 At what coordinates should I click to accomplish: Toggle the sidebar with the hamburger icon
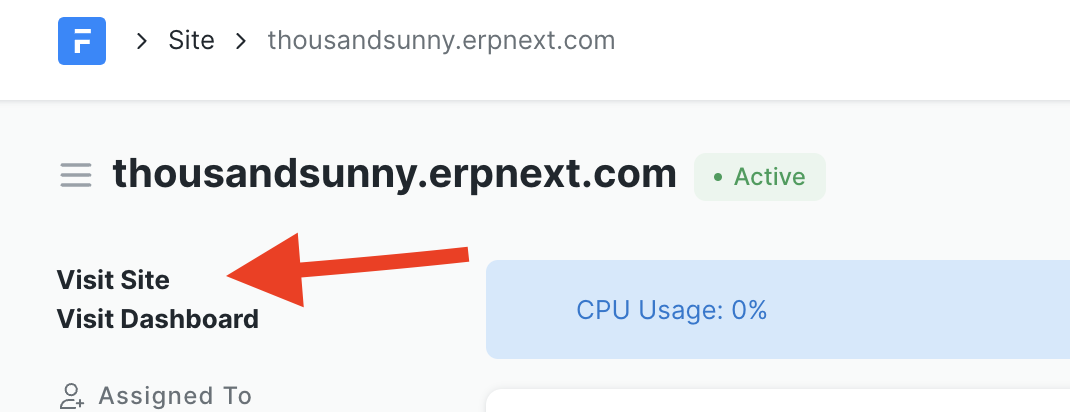coord(76,175)
